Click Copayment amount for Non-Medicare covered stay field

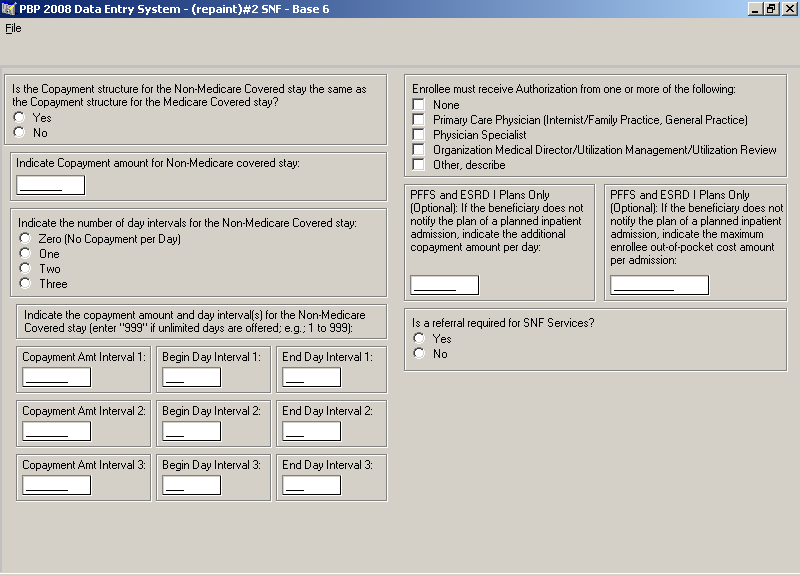pos(51,185)
